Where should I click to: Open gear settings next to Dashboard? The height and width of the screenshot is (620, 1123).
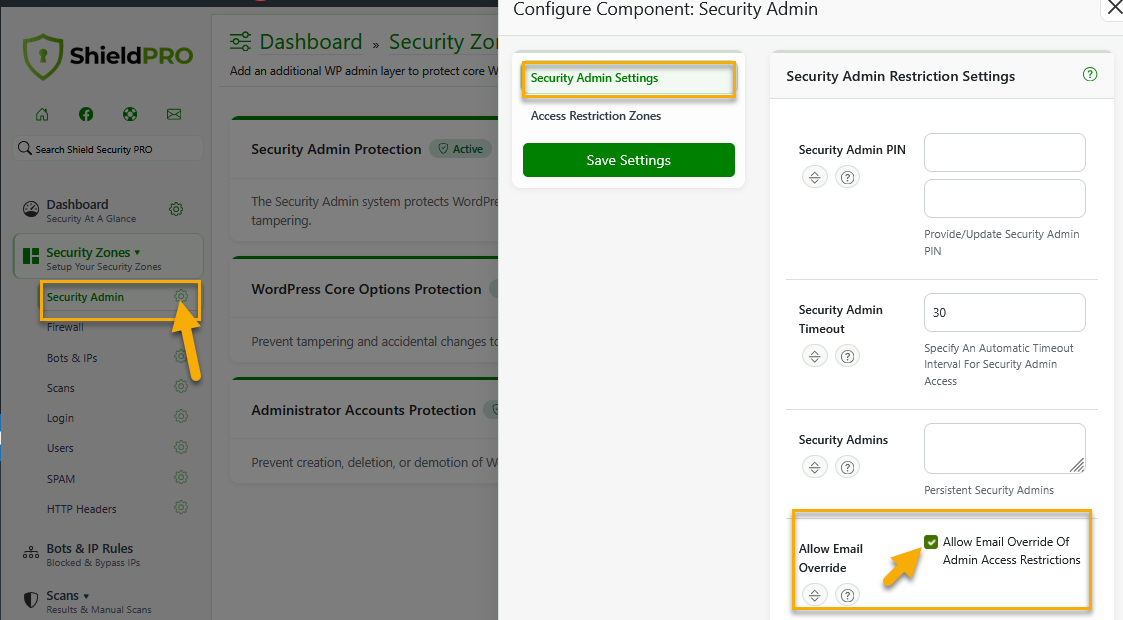[x=176, y=209]
